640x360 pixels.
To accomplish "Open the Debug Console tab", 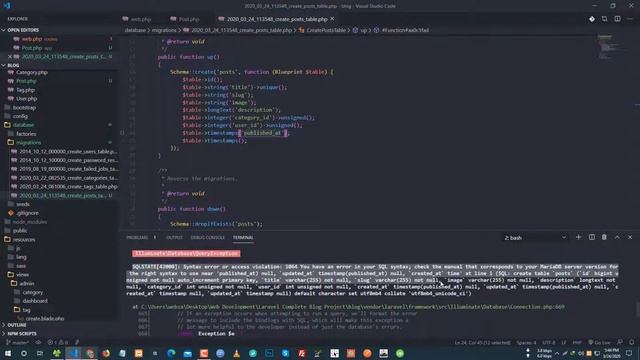I will click(207, 238).
